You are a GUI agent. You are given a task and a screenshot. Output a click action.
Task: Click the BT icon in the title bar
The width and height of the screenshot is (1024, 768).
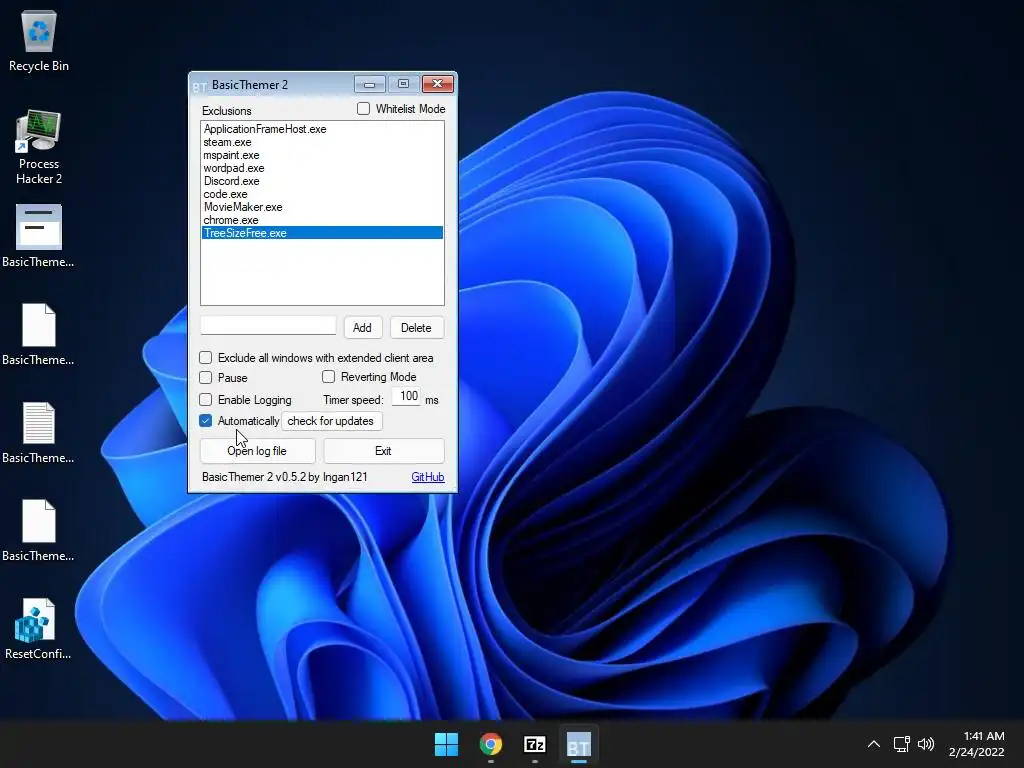coord(200,86)
